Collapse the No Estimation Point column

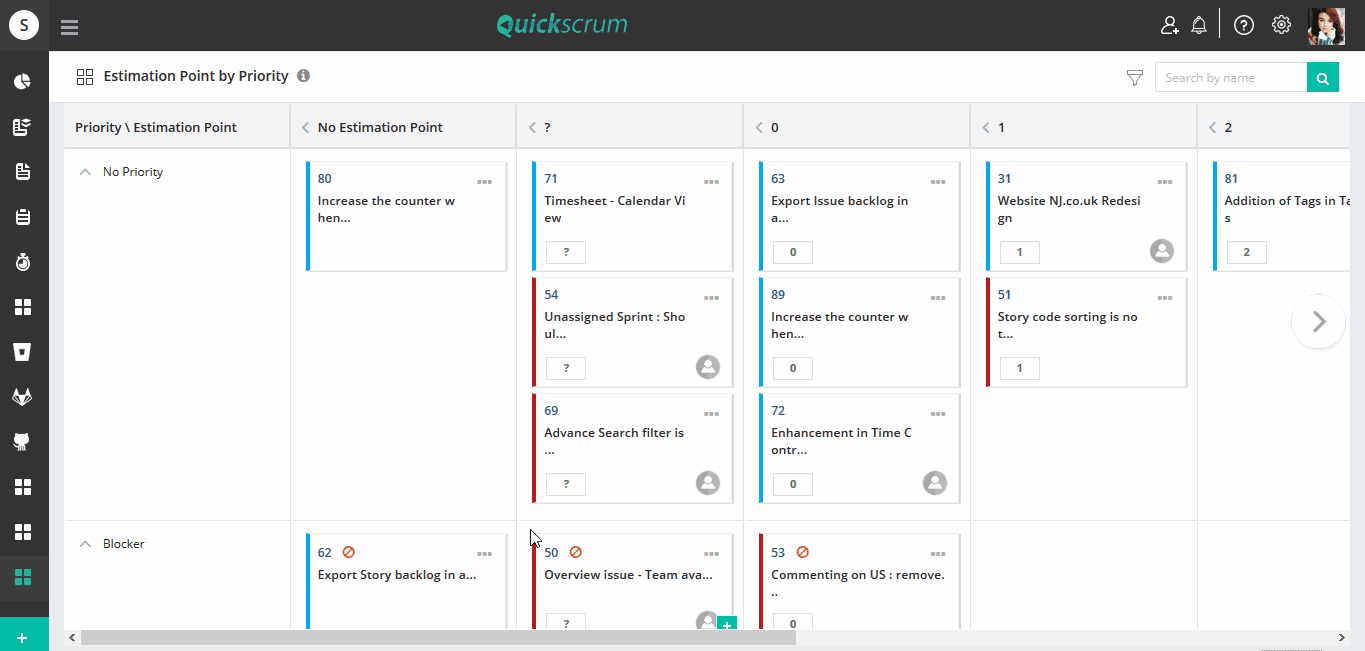(304, 127)
